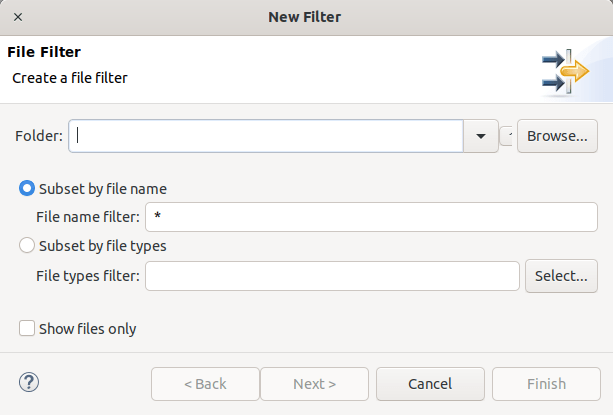613x415 pixels.
Task: Click the Next > button
Action: 314,384
